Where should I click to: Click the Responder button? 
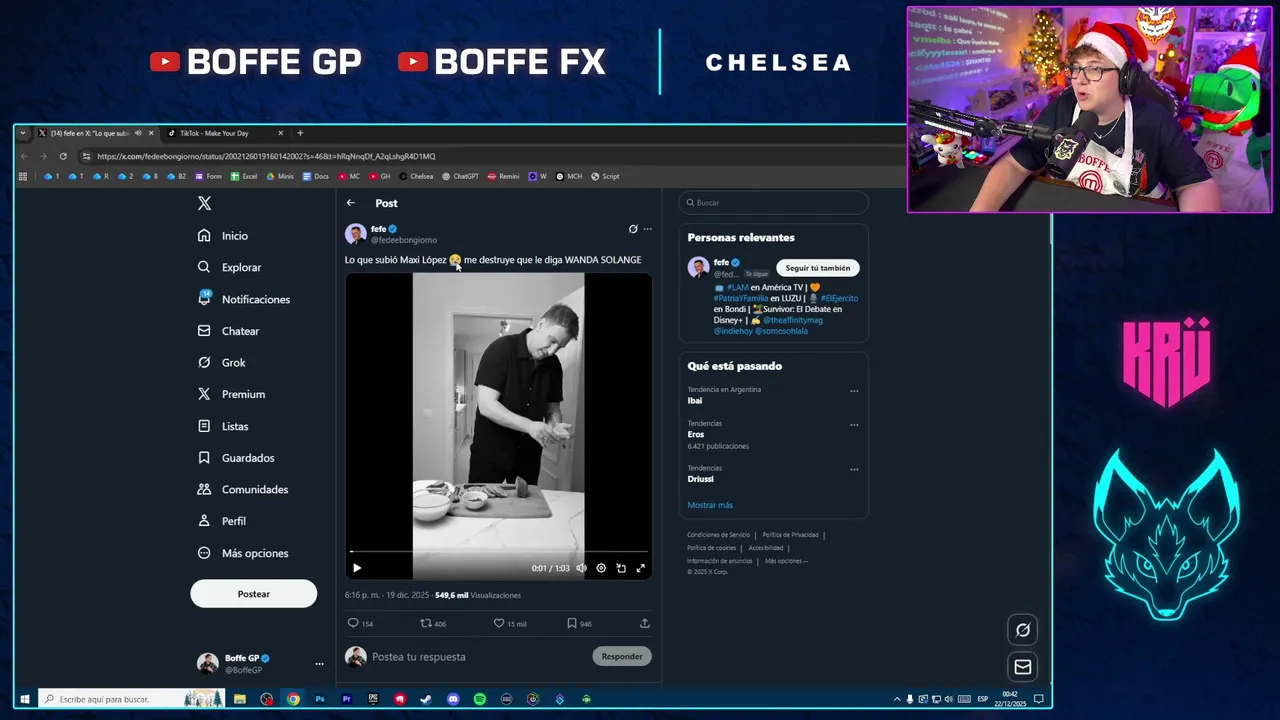(x=622, y=657)
